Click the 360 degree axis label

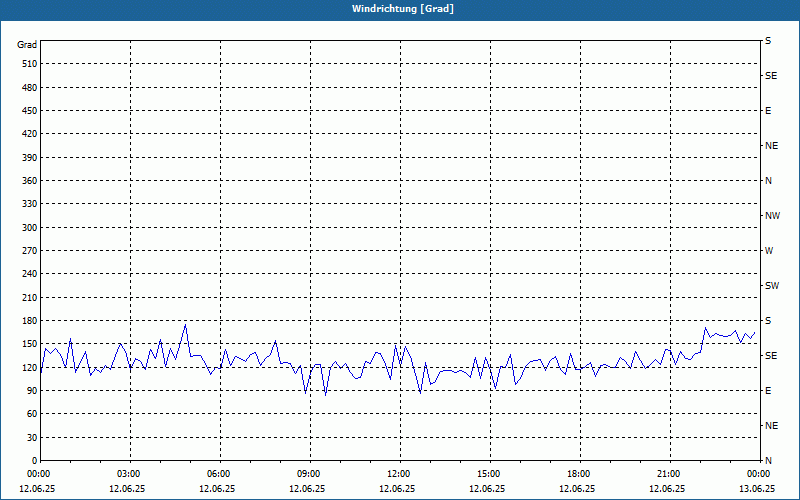(x=30, y=181)
